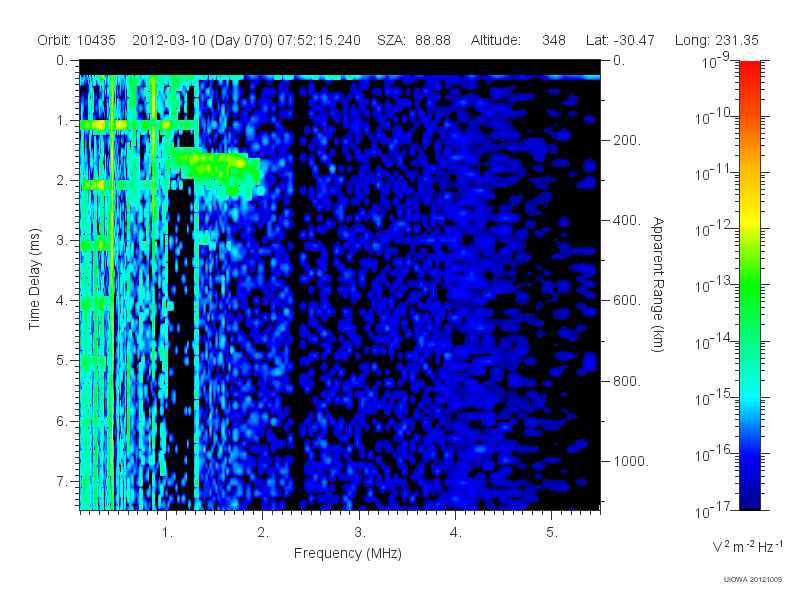800x600 pixels.
Task: Click the Long: 231.35 value
Action: 716,40
